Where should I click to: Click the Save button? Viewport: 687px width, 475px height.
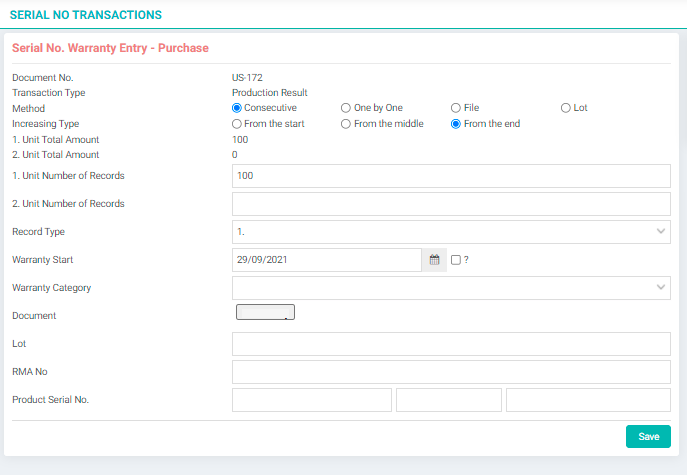(x=648, y=436)
